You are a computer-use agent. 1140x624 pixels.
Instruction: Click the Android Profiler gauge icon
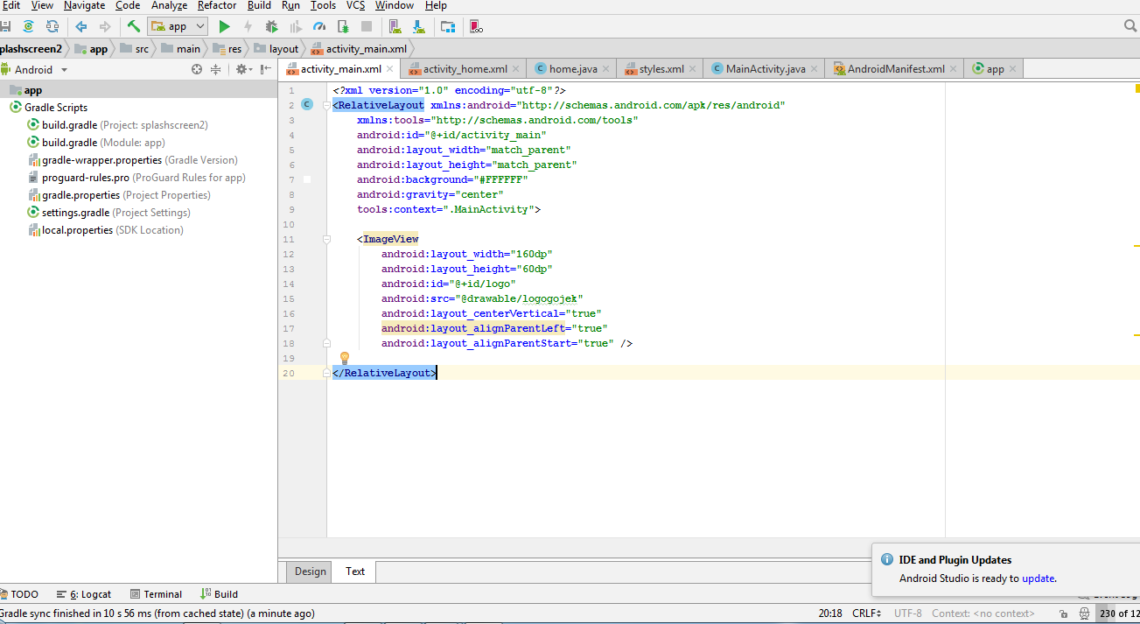point(319,26)
